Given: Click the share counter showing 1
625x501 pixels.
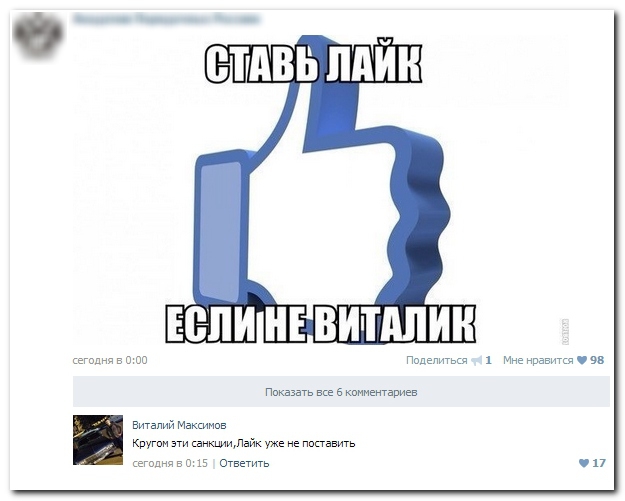Looking at the screenshot, I should [x=488, y=360].
